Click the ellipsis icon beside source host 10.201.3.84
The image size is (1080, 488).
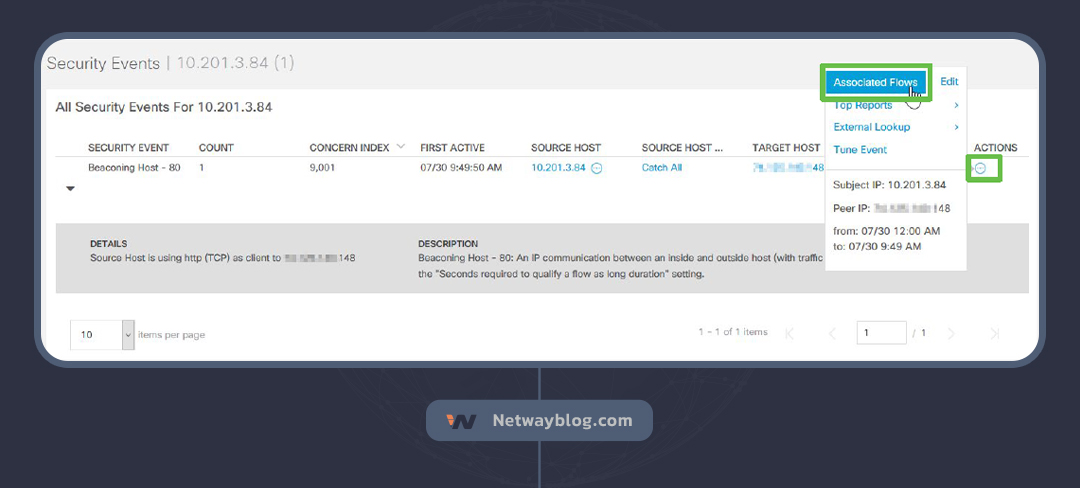pyautogui.click(x=597, y=168)
